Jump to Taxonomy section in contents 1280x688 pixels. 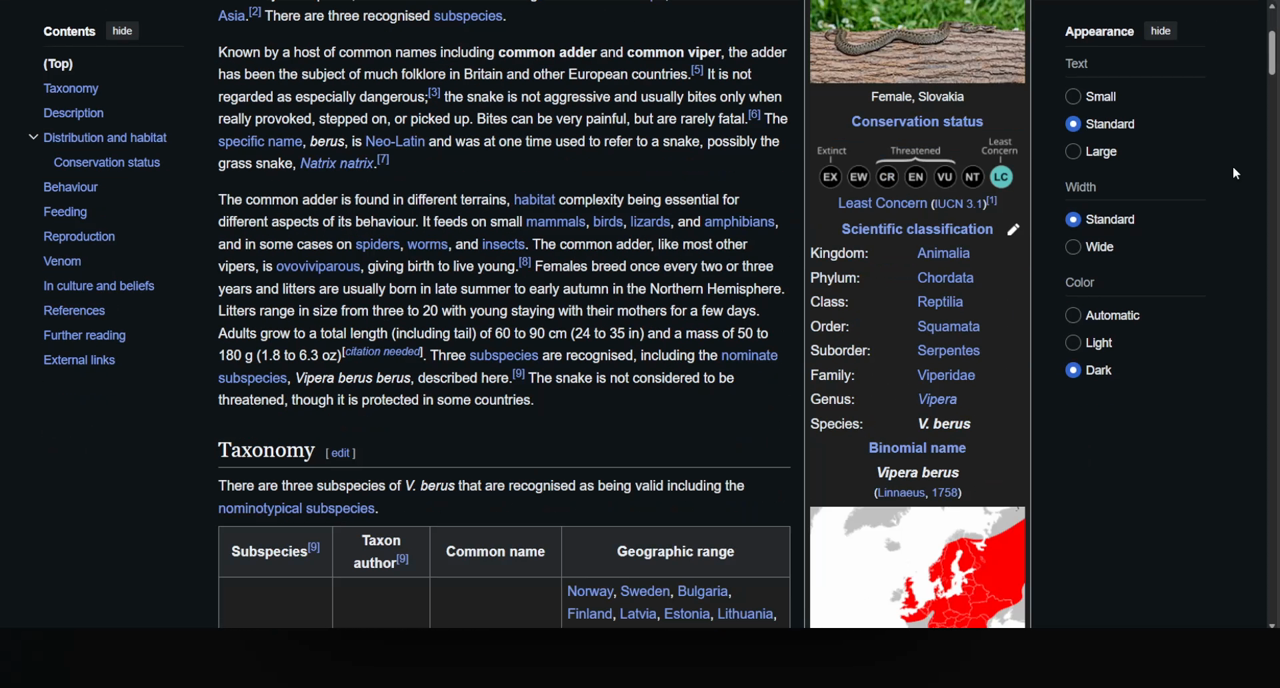[71, 88]
